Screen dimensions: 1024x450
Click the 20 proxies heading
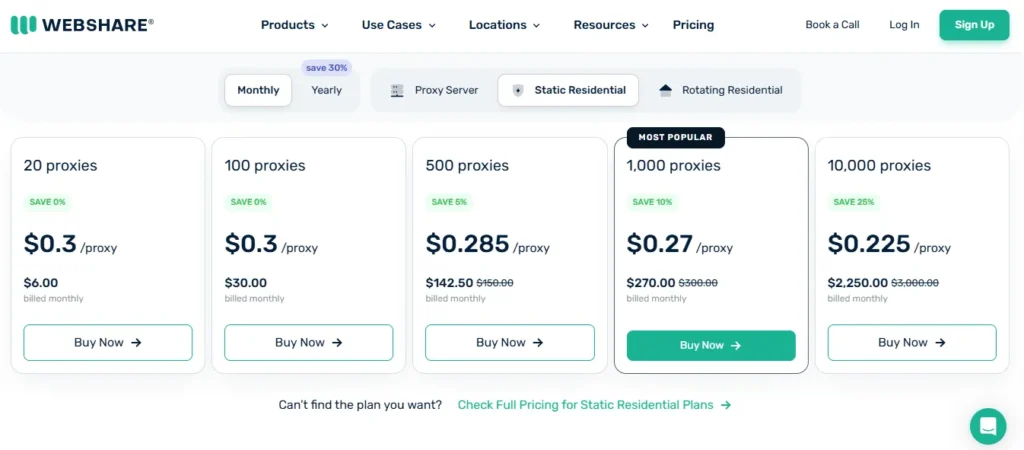(x=61, y=166)
